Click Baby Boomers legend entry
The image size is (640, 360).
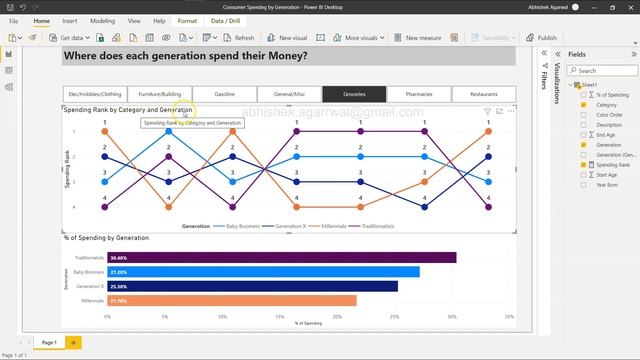point(236,226)
